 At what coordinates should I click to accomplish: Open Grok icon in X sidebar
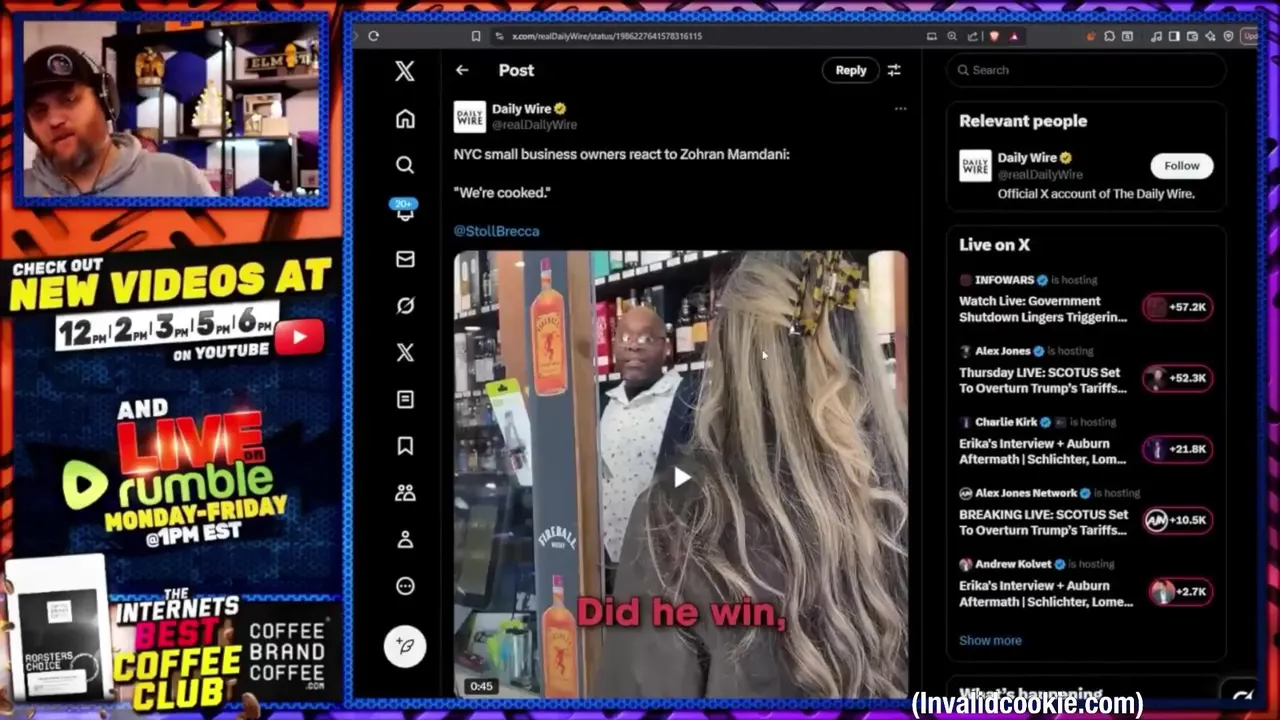[405, 306]
